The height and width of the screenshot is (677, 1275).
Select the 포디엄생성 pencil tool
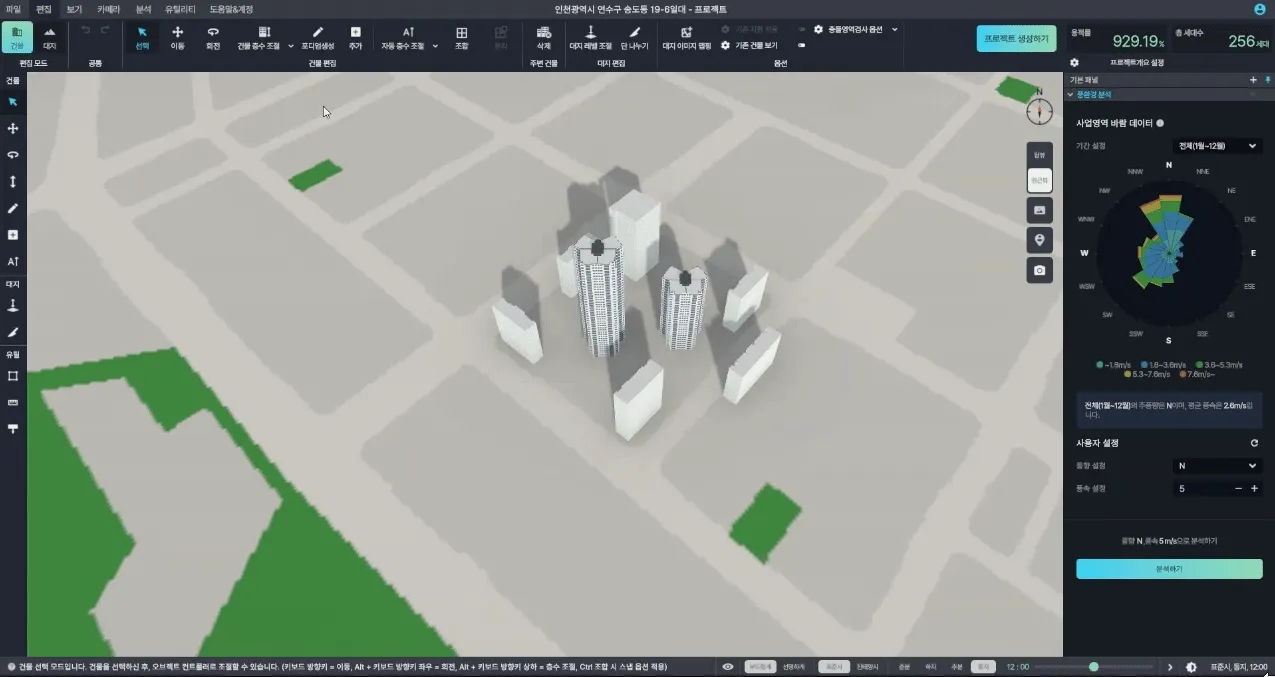[318, 38]
